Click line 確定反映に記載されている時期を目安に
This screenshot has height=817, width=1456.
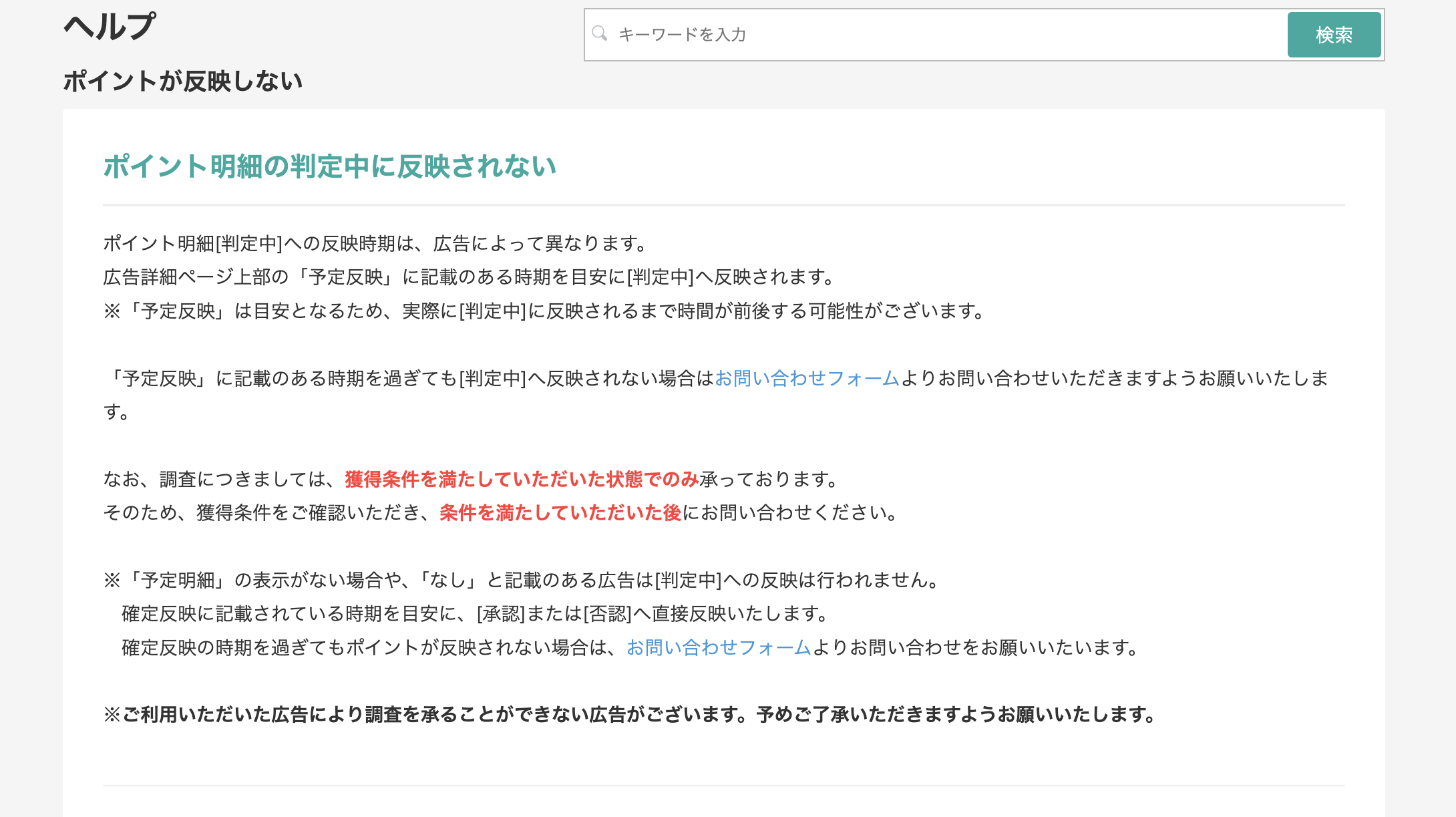tap(474, 613)
